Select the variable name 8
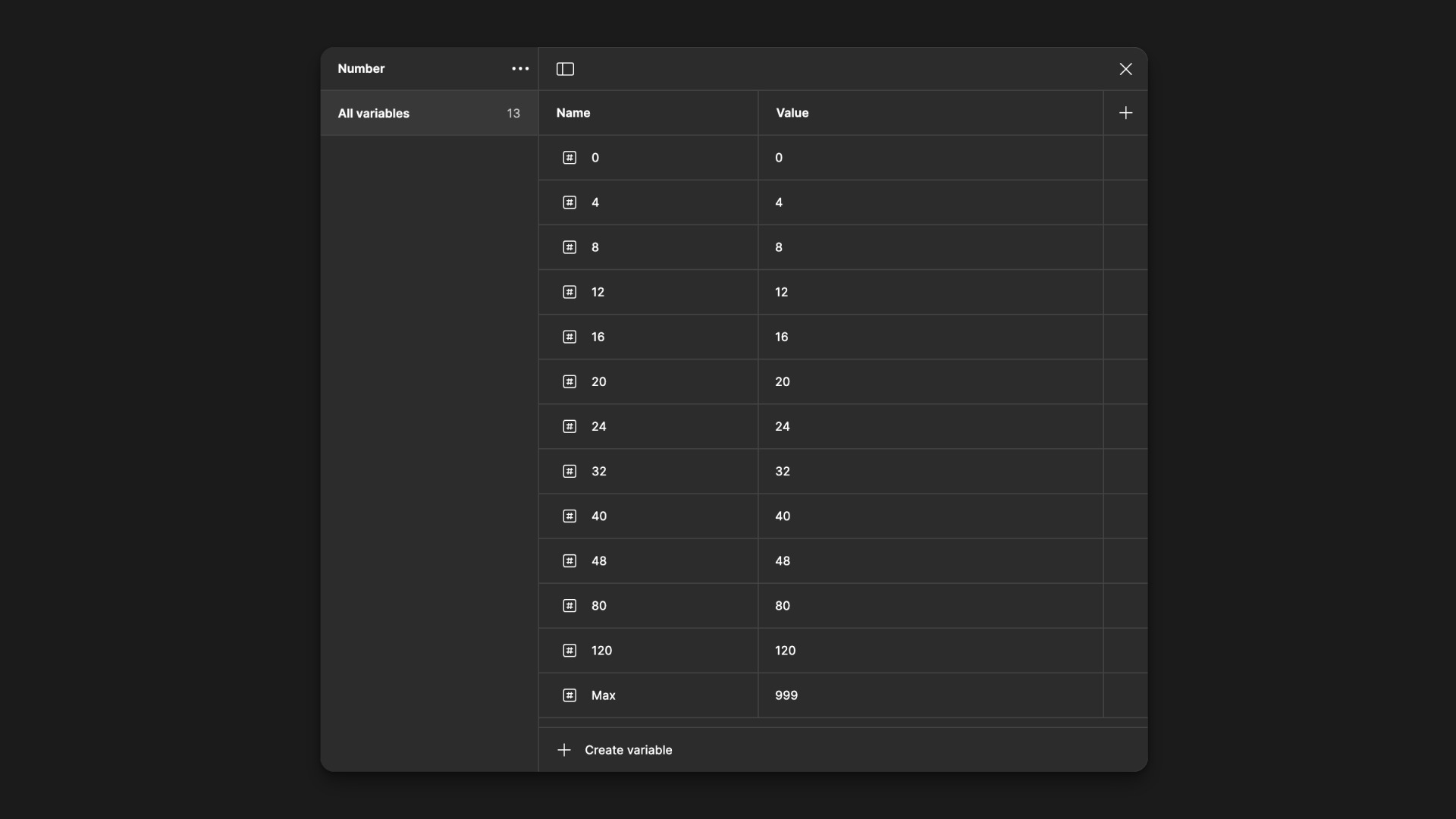Image resolution: width=1456 pixels, height=819 pixels. point(595,247)
